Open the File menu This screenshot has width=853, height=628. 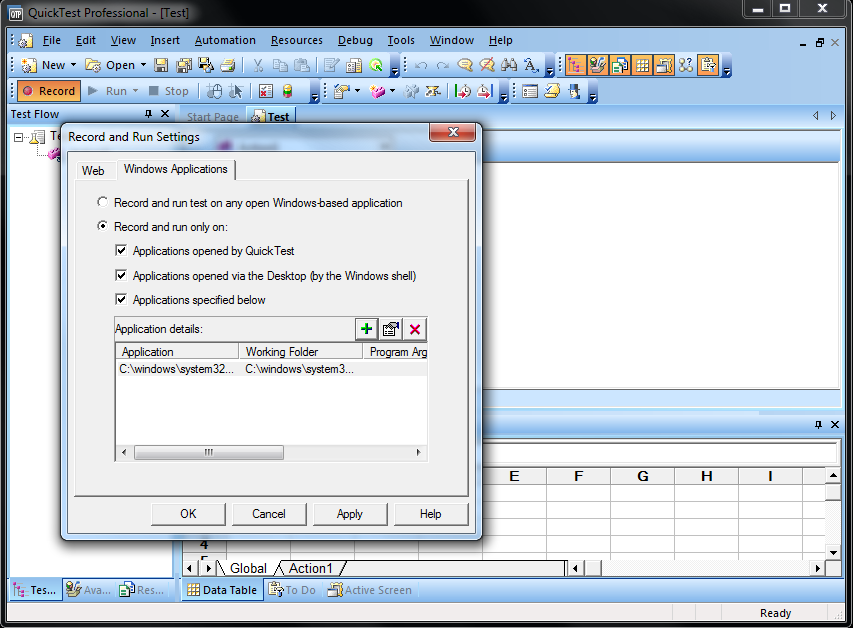click(52, 40)
